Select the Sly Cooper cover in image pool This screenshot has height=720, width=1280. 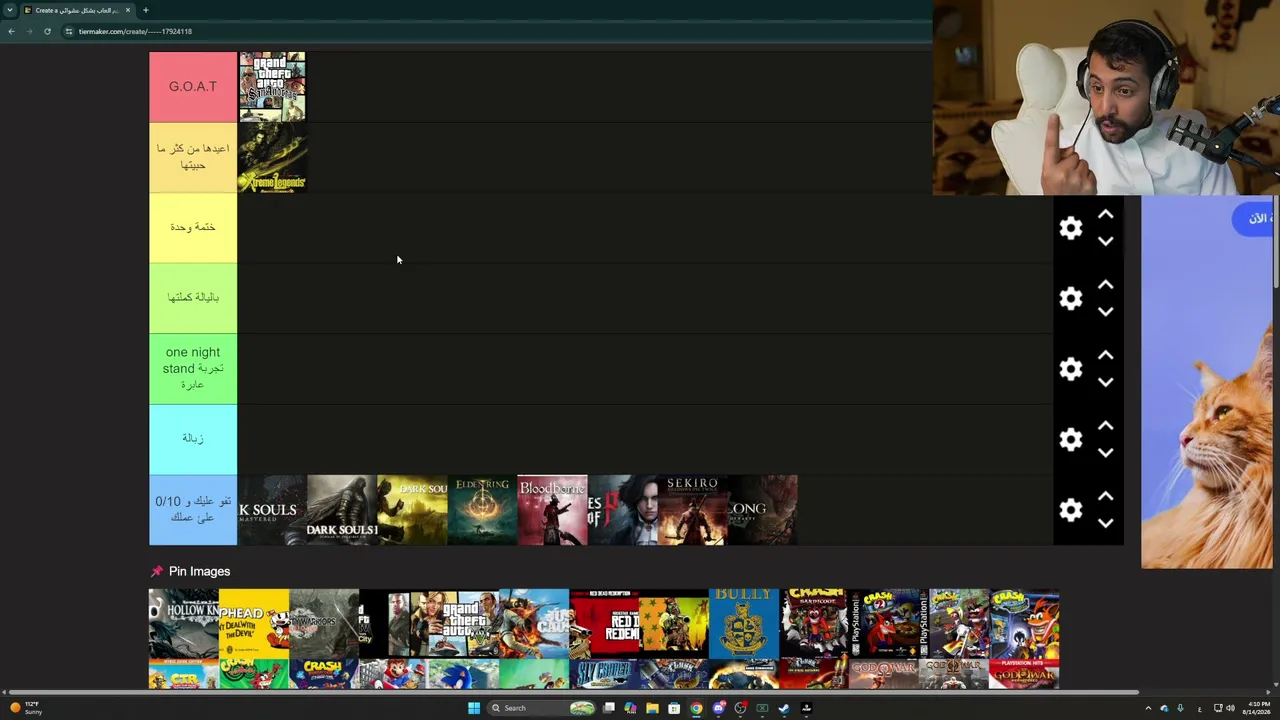(604, 675)
